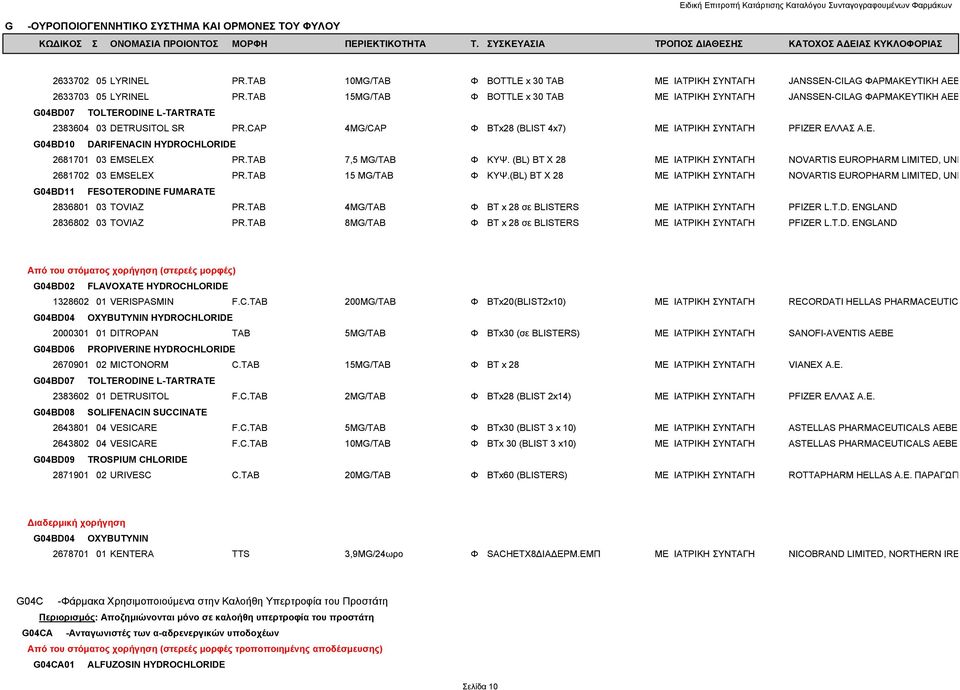
Task: Select the MICTONORM product name
Action: (139, 365)
